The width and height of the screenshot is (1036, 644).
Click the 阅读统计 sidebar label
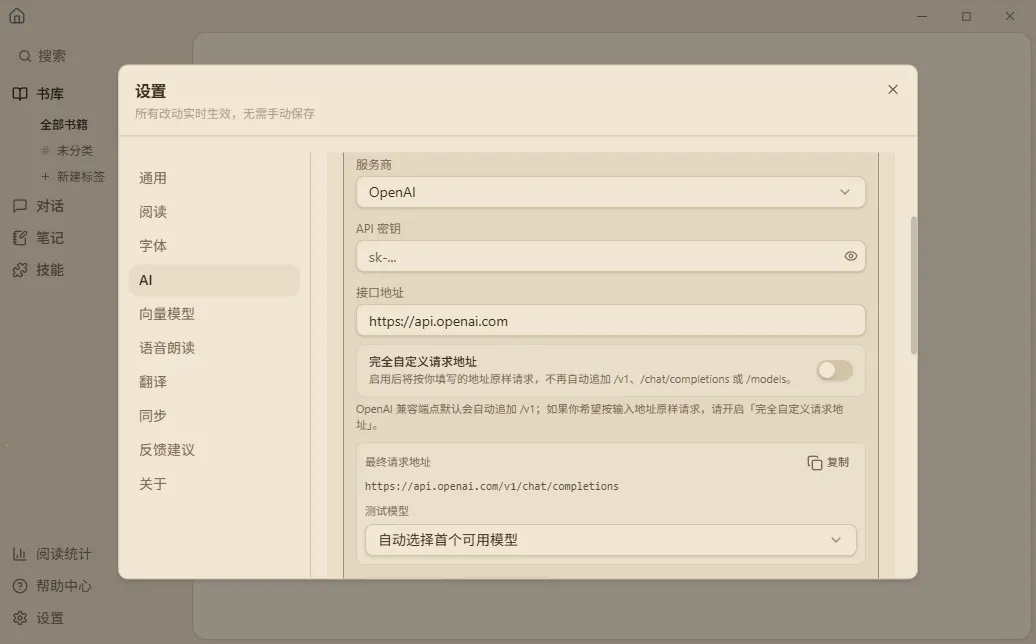pyautogui.click(x=63, y=554)
